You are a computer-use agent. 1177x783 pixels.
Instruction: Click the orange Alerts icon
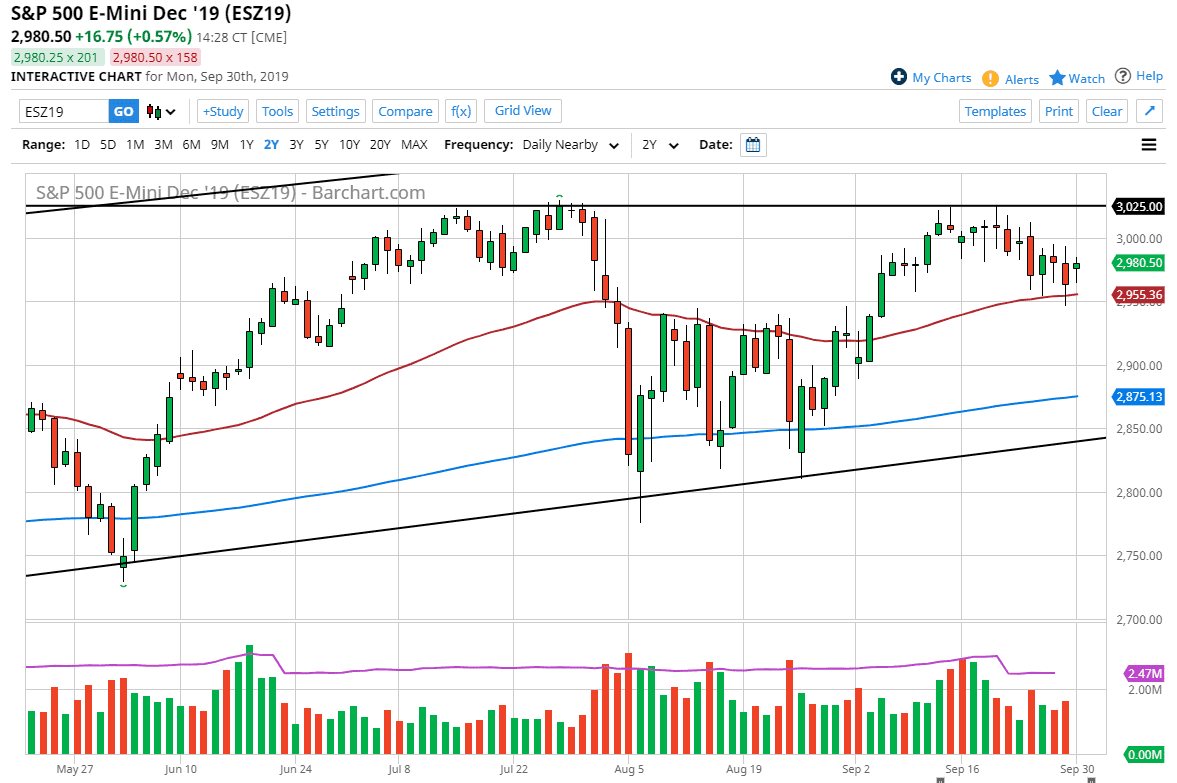pyautogui.click(x=990, y=78)
